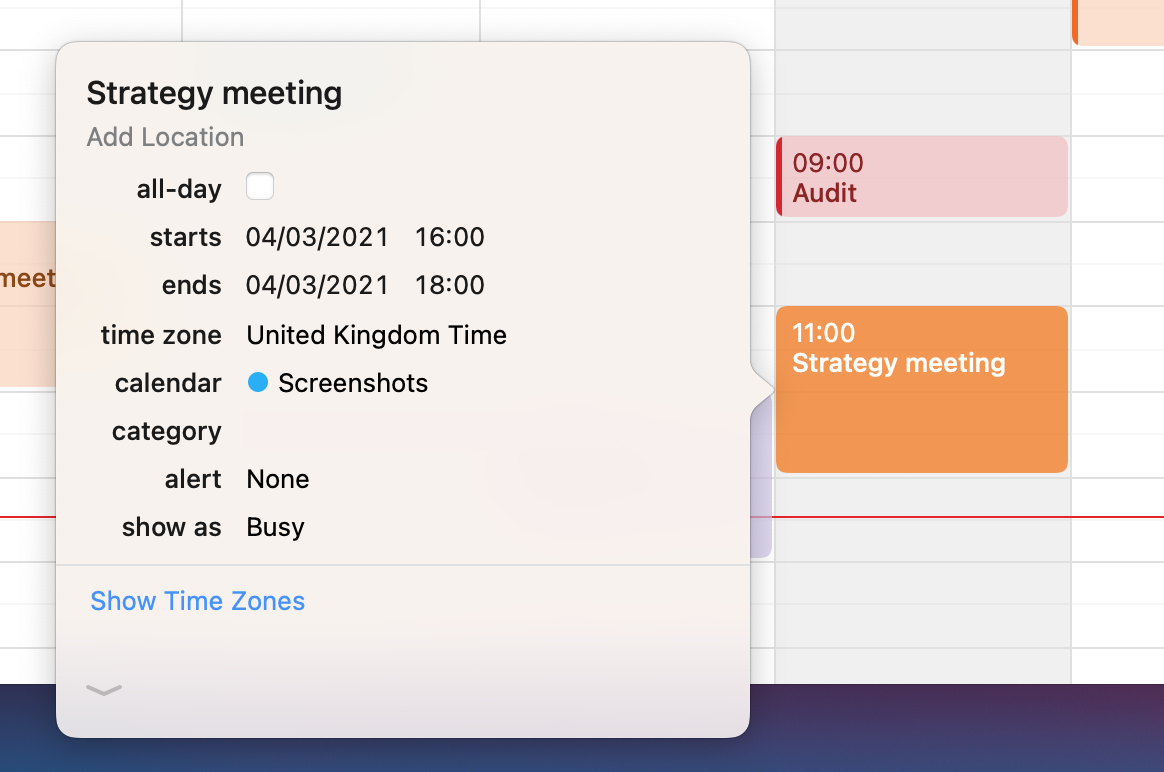
Task: Change show as Busy status
Action: pyautogui.click(x=275, y=527)
